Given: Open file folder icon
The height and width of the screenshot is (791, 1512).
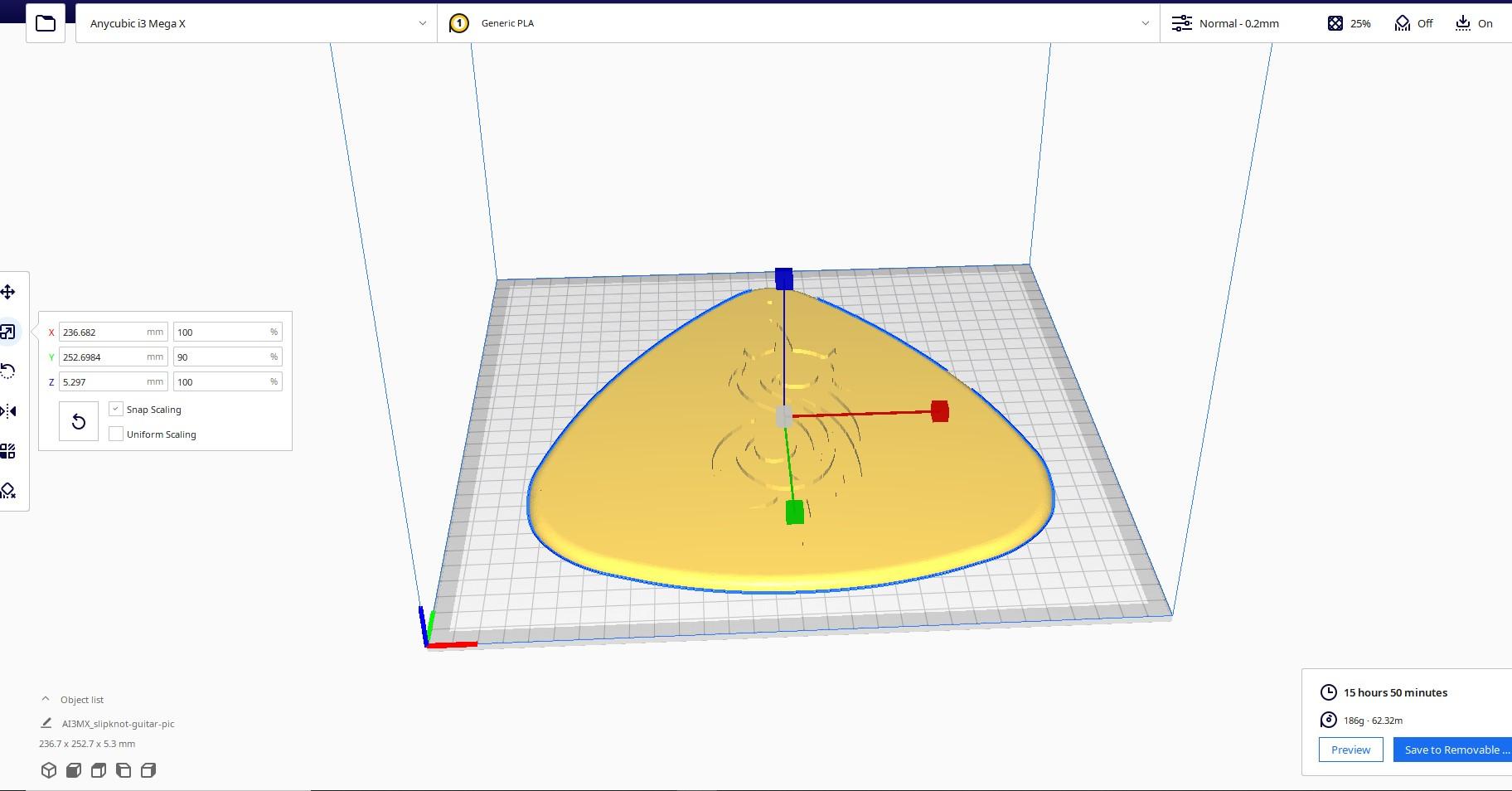Looking at the screenshot, I should [x=46, y=23].
